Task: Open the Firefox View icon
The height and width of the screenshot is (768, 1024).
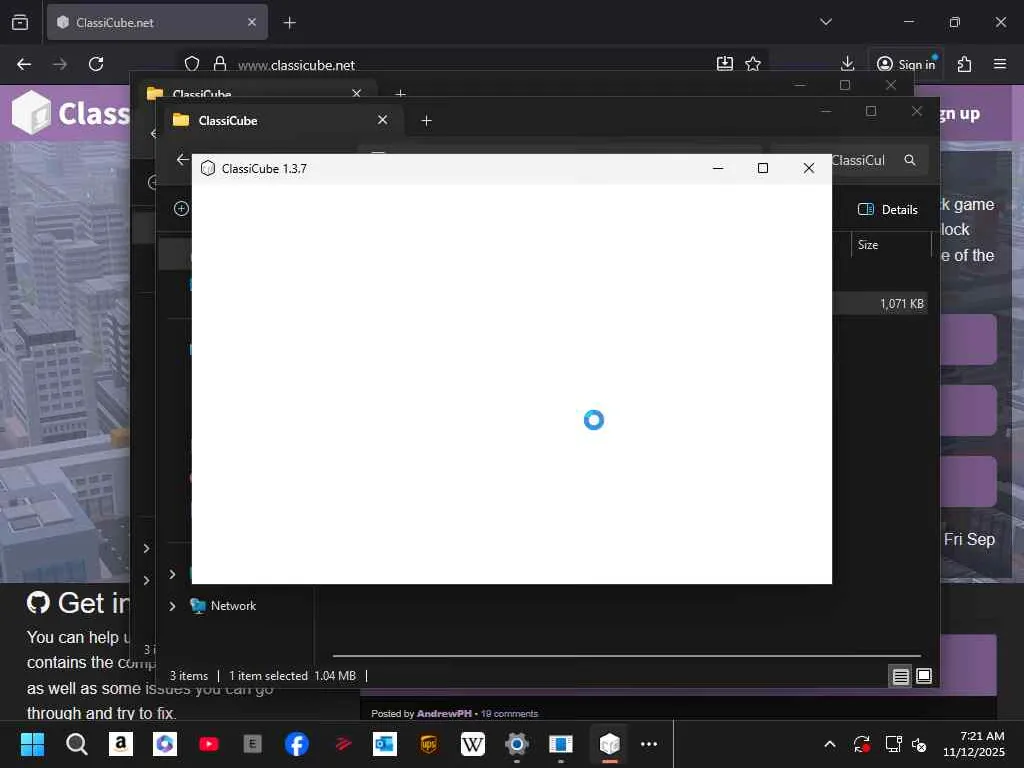Action: click(x=20, y=22)
